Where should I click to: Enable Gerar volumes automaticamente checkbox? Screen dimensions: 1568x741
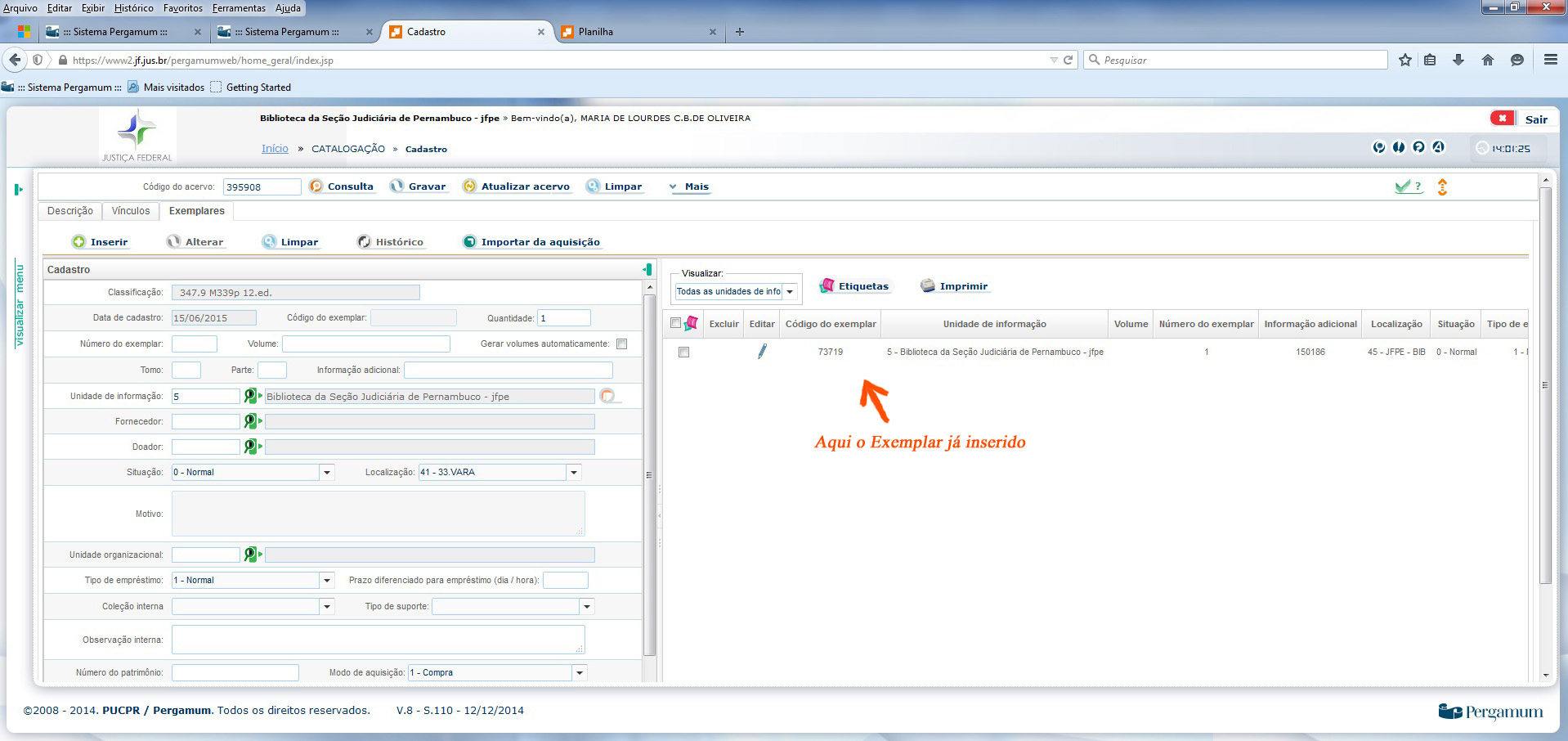(622, 344)
